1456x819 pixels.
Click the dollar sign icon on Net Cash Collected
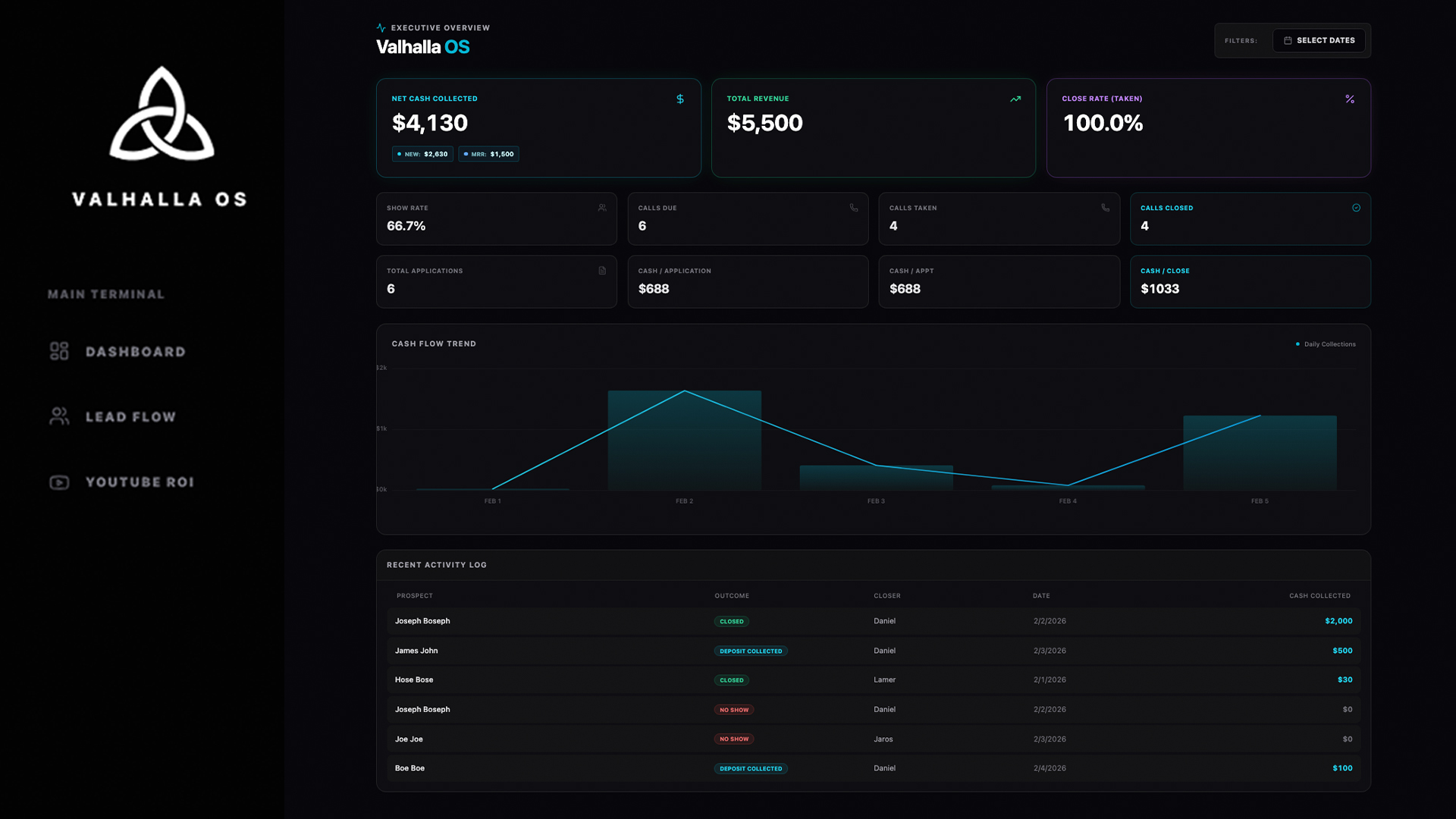680,99
